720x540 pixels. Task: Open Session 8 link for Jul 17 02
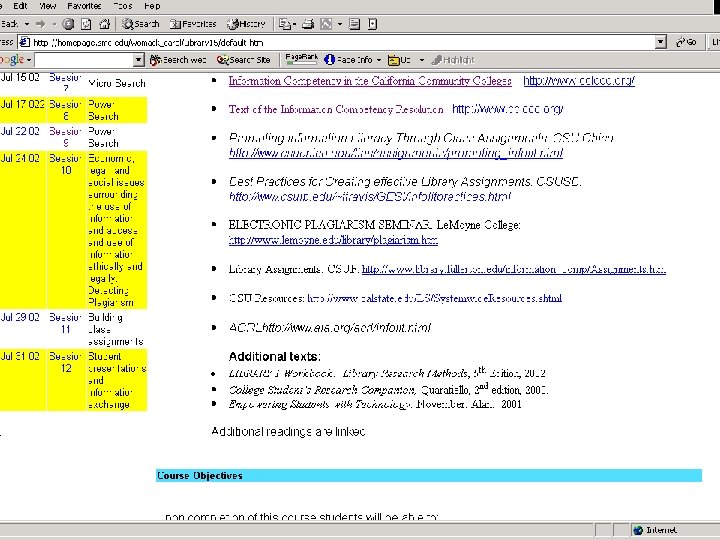click(x=65, y=110)
